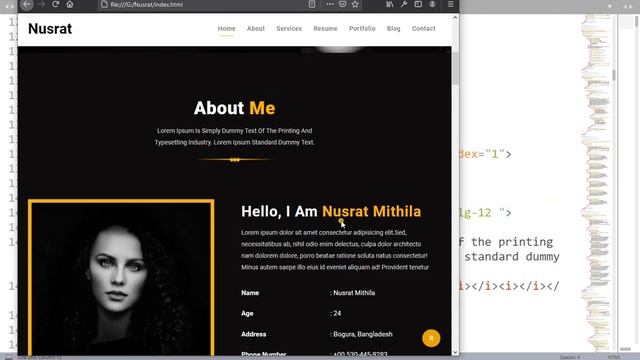
Task: Open the Firefox hamburger menu
Action: pyautogui.click(x=451, y=4)
